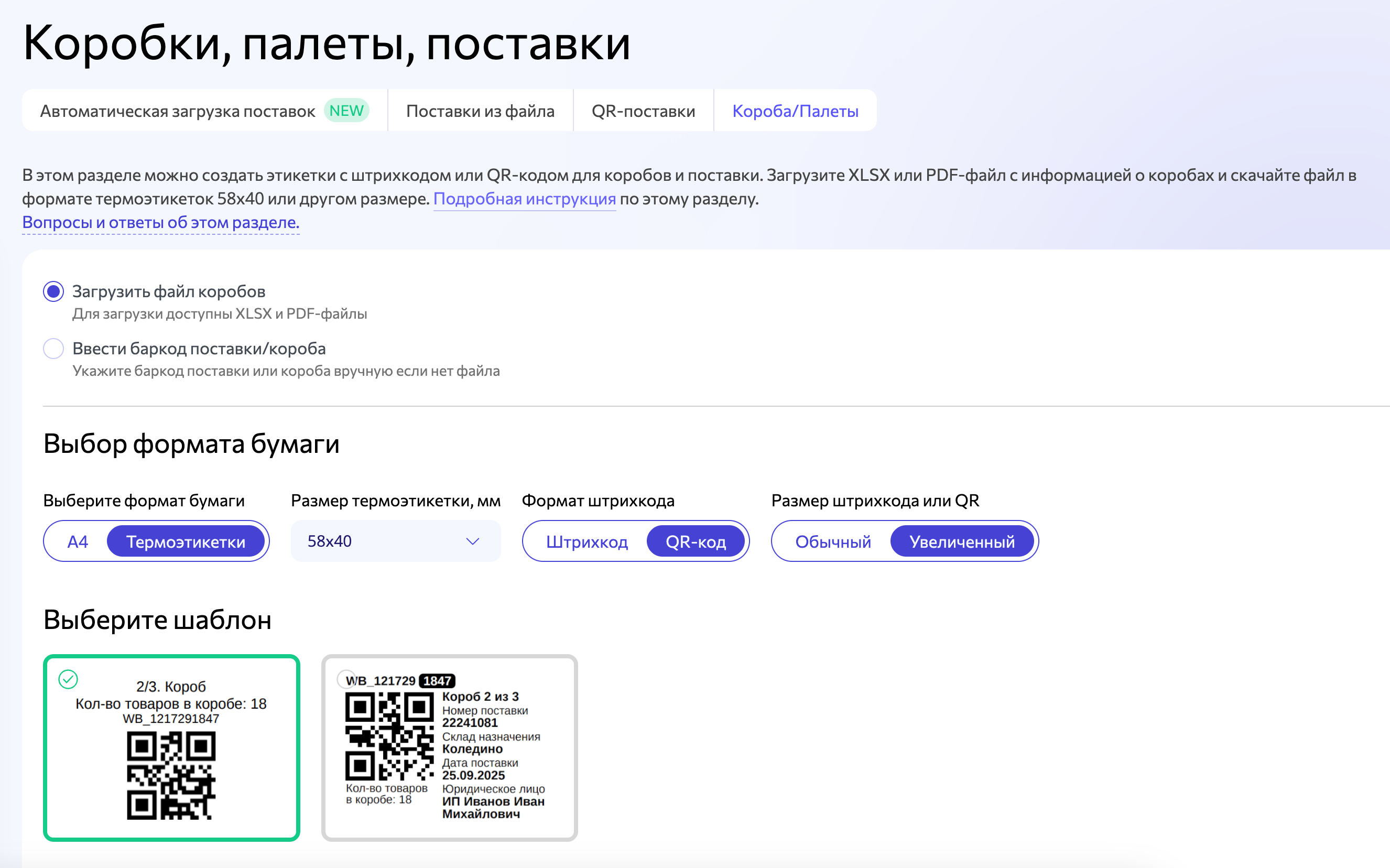Click the NEW badge next to automatic upload
The image size is (1390, 868).
tap(345, 111)
